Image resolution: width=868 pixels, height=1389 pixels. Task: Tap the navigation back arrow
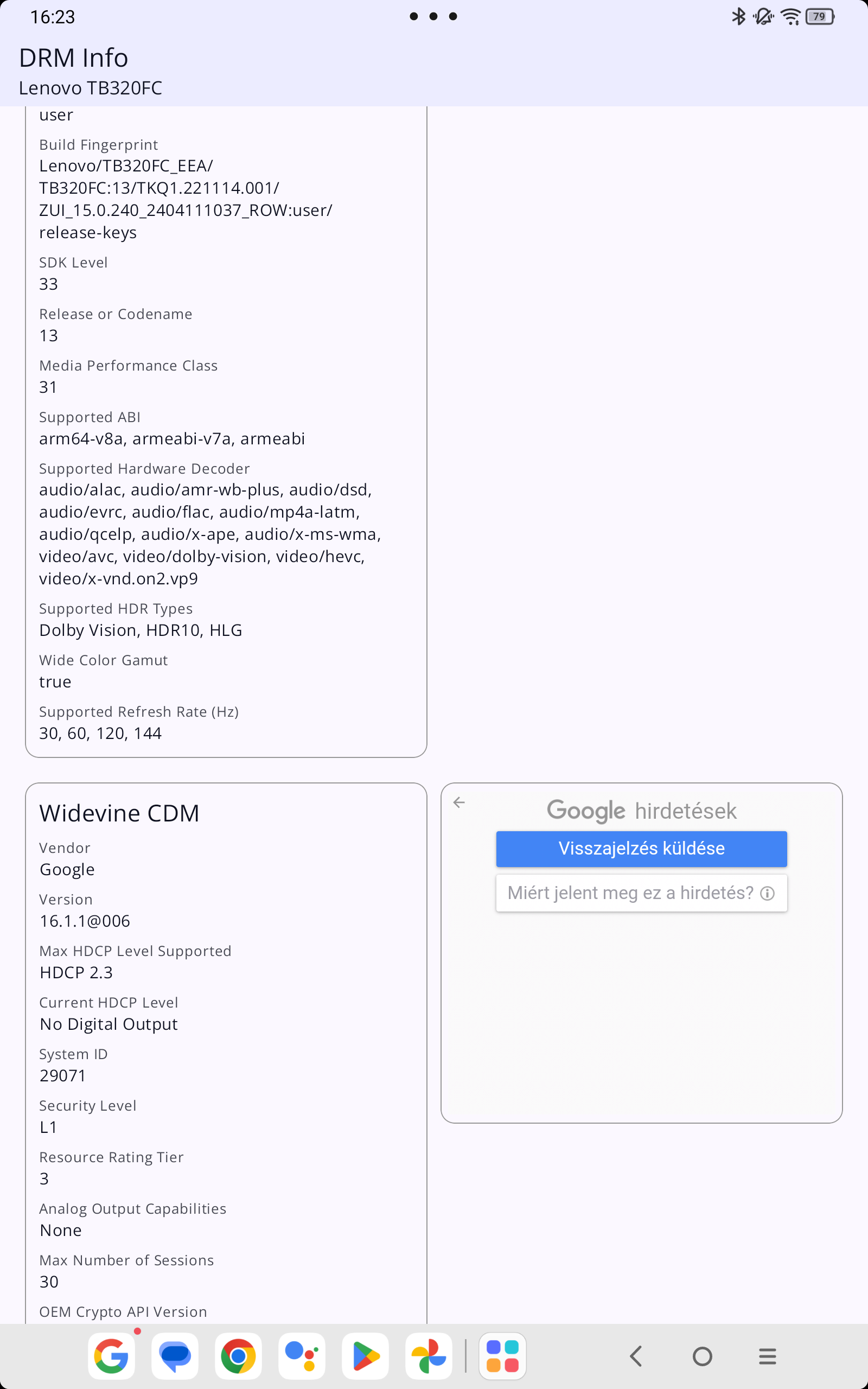pos(635,1356)
